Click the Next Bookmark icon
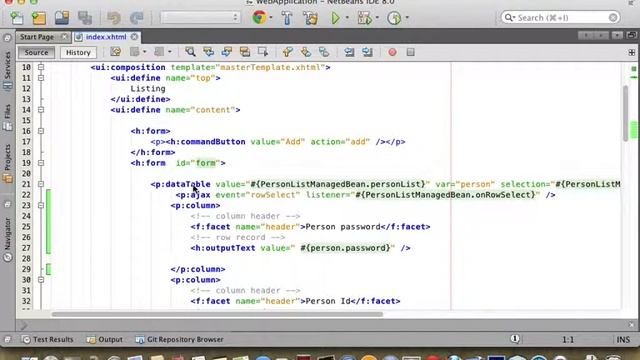This screenshot has width=640, height=360. (306, 52)
